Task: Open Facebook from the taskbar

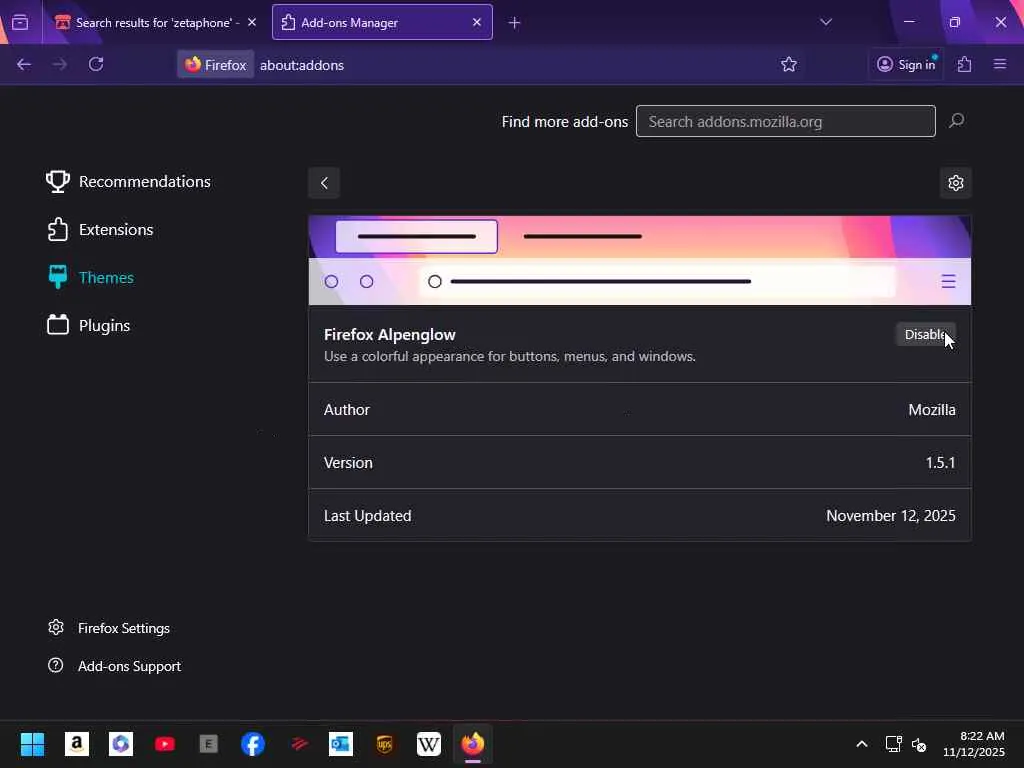Action: pos(253,744)
